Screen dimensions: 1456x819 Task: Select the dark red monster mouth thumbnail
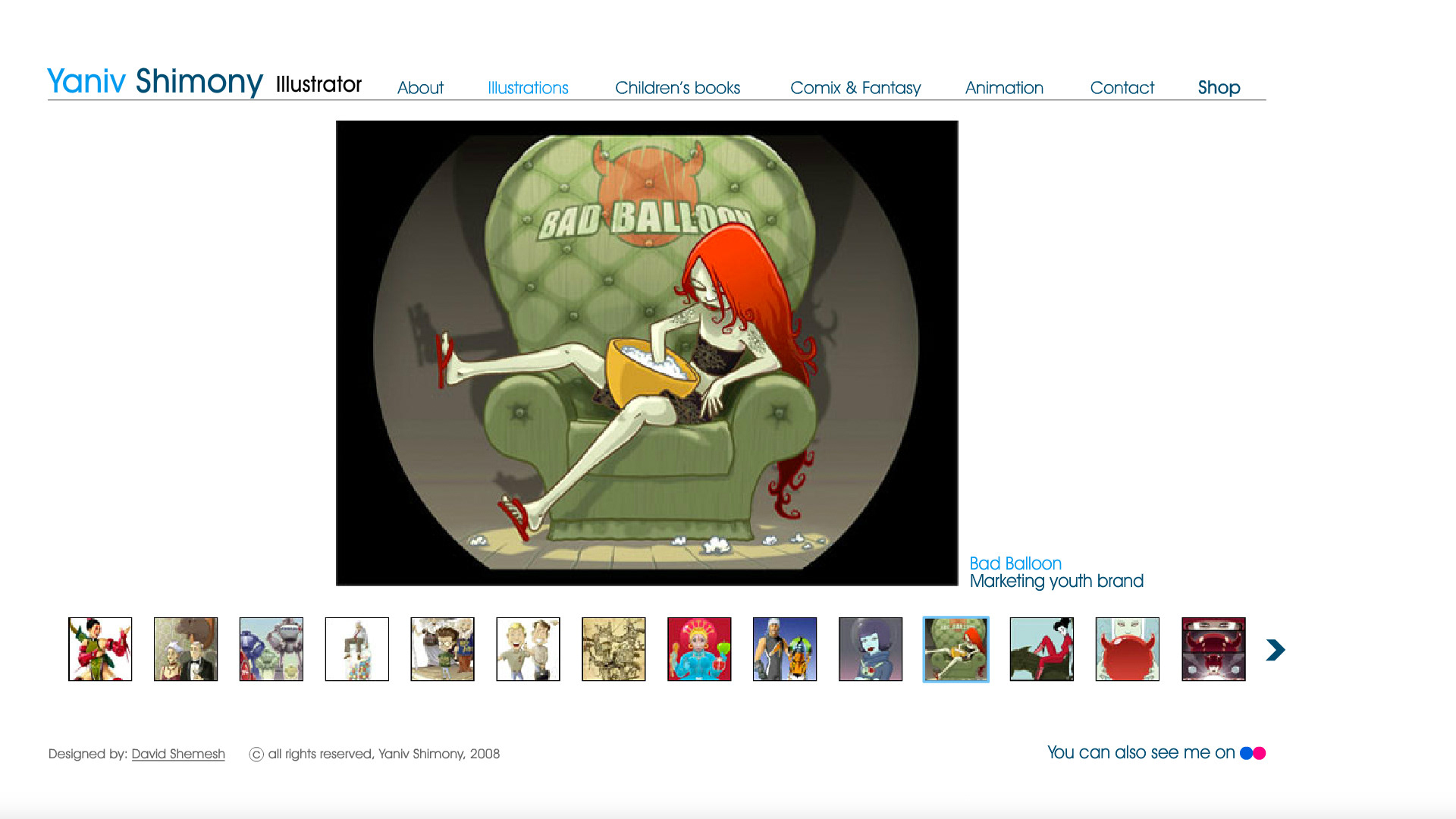point(1213,649)
